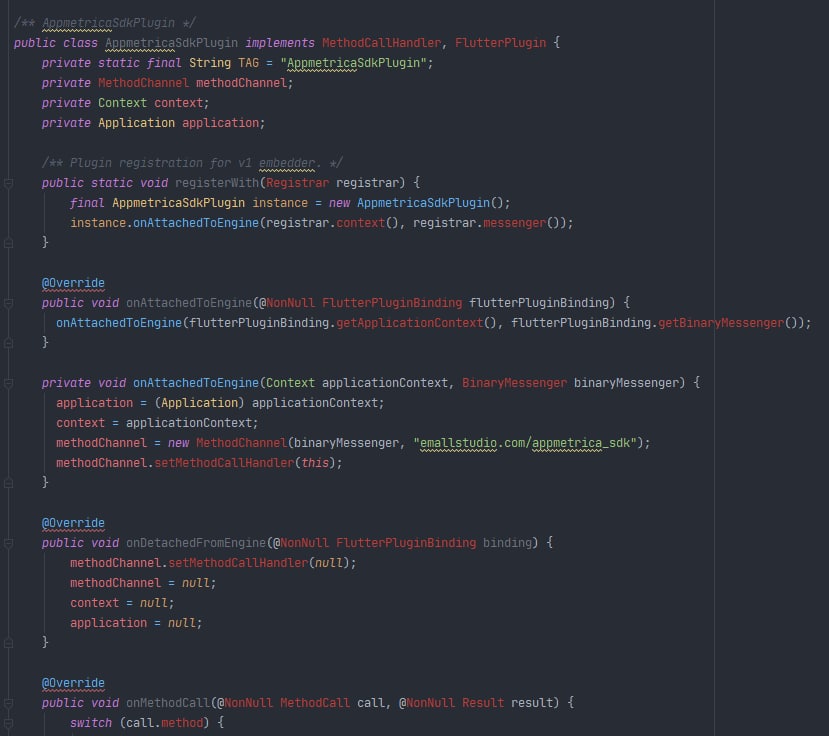Collapse the private onAttachedToEngine method
The width and height of the screenshot is (829, 736).
click(8, 383)
